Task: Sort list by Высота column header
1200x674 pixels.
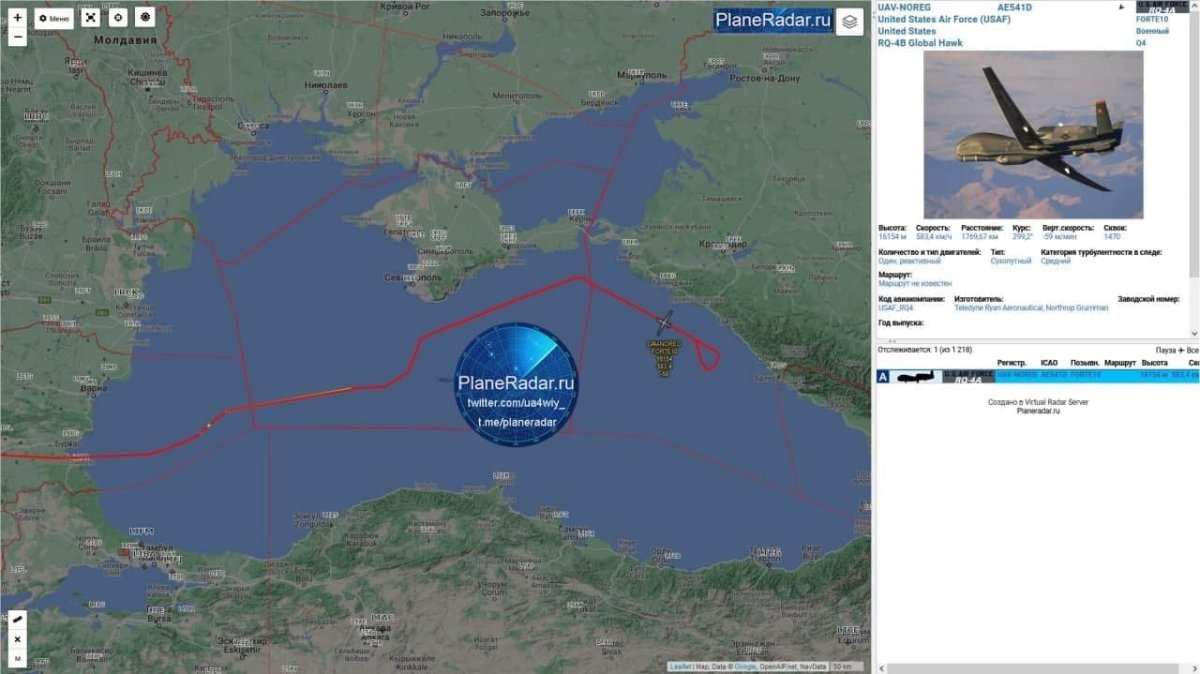Action: (1155, 362)
